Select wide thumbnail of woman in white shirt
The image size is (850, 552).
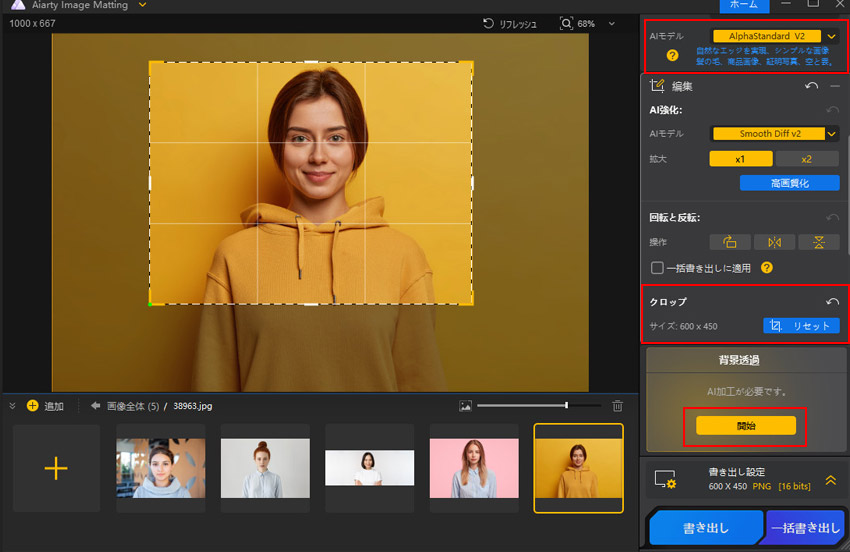pos(369,468)
